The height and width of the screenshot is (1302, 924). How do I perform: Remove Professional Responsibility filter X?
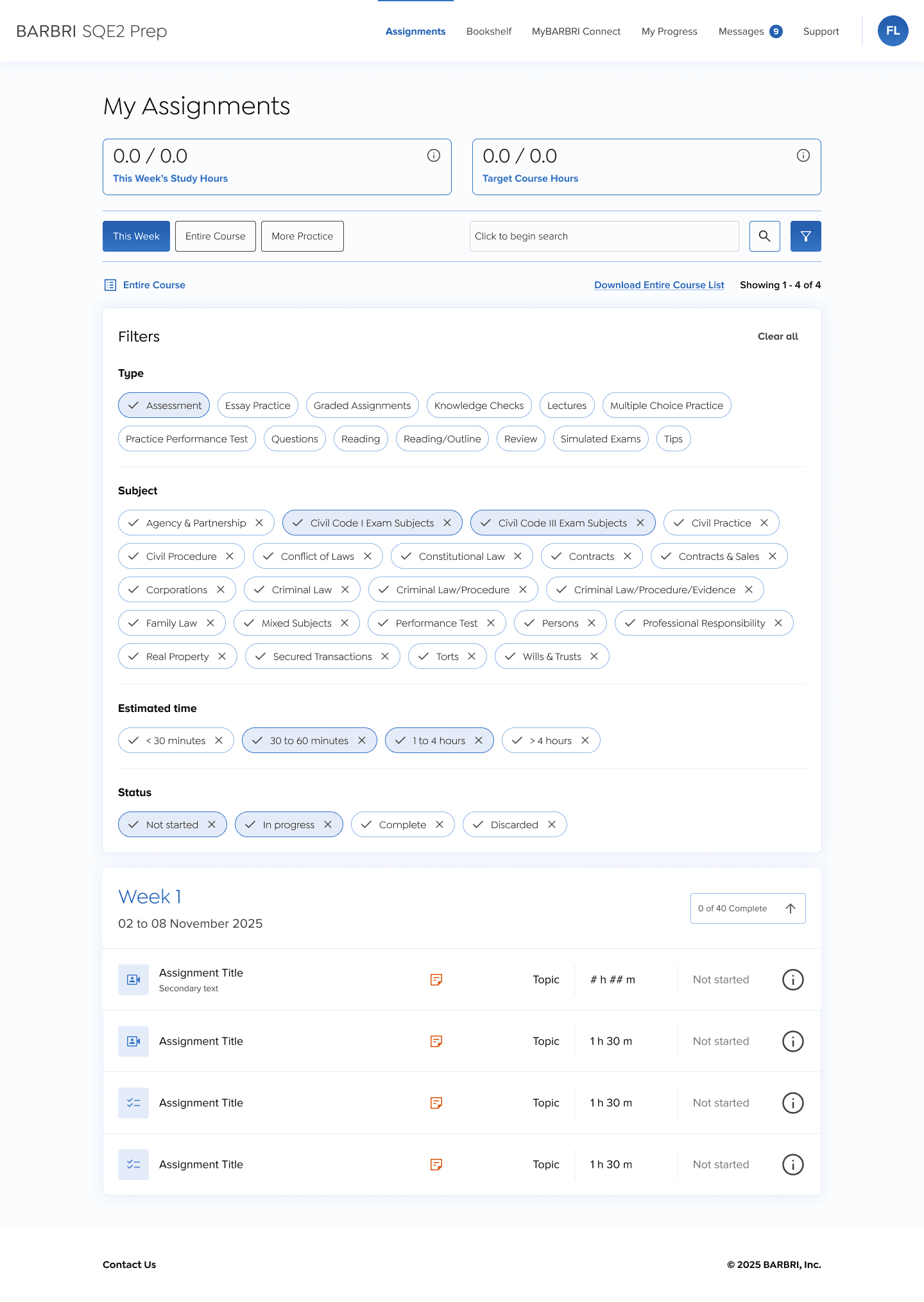click(778, 623)
